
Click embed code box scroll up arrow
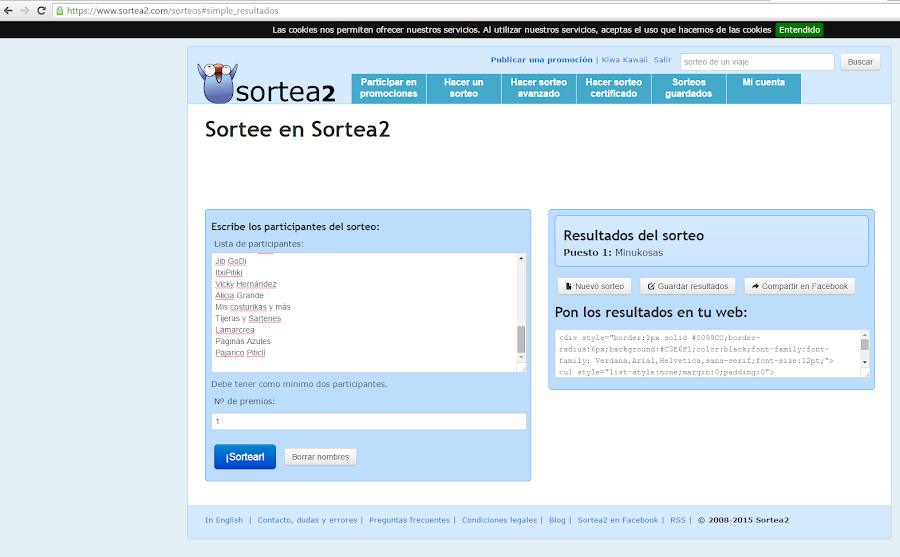point(864,335)
